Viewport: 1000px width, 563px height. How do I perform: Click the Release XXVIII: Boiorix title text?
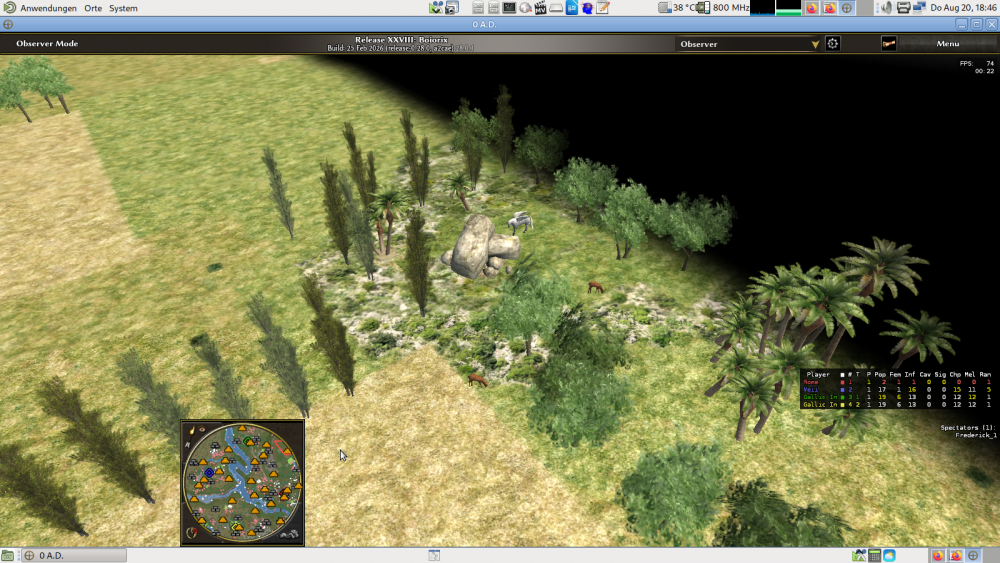click(401, 40)
